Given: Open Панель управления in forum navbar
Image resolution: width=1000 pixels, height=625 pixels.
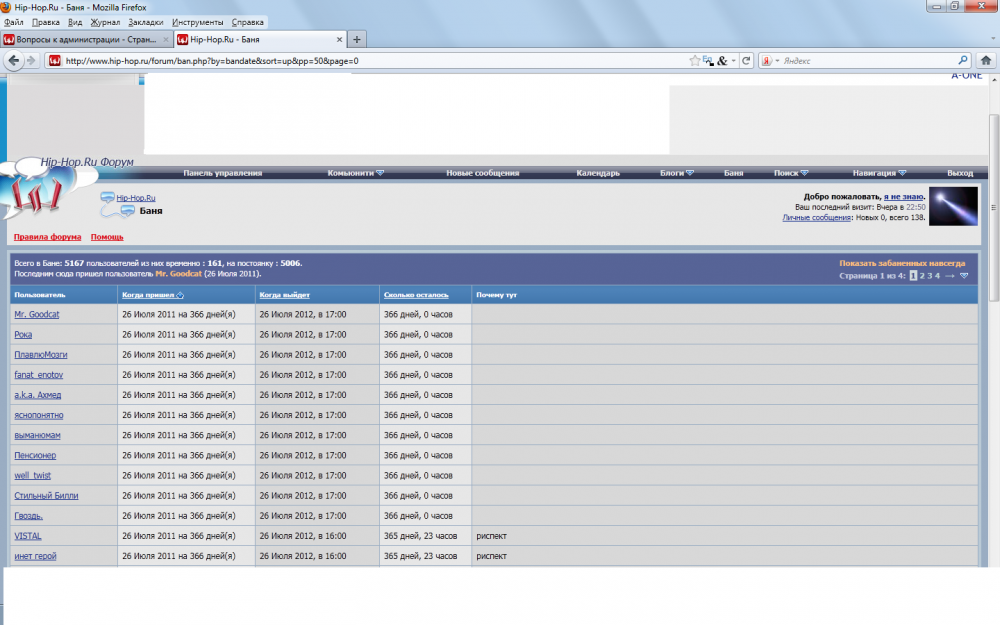Looking at the screenshot, I should 223,173.
